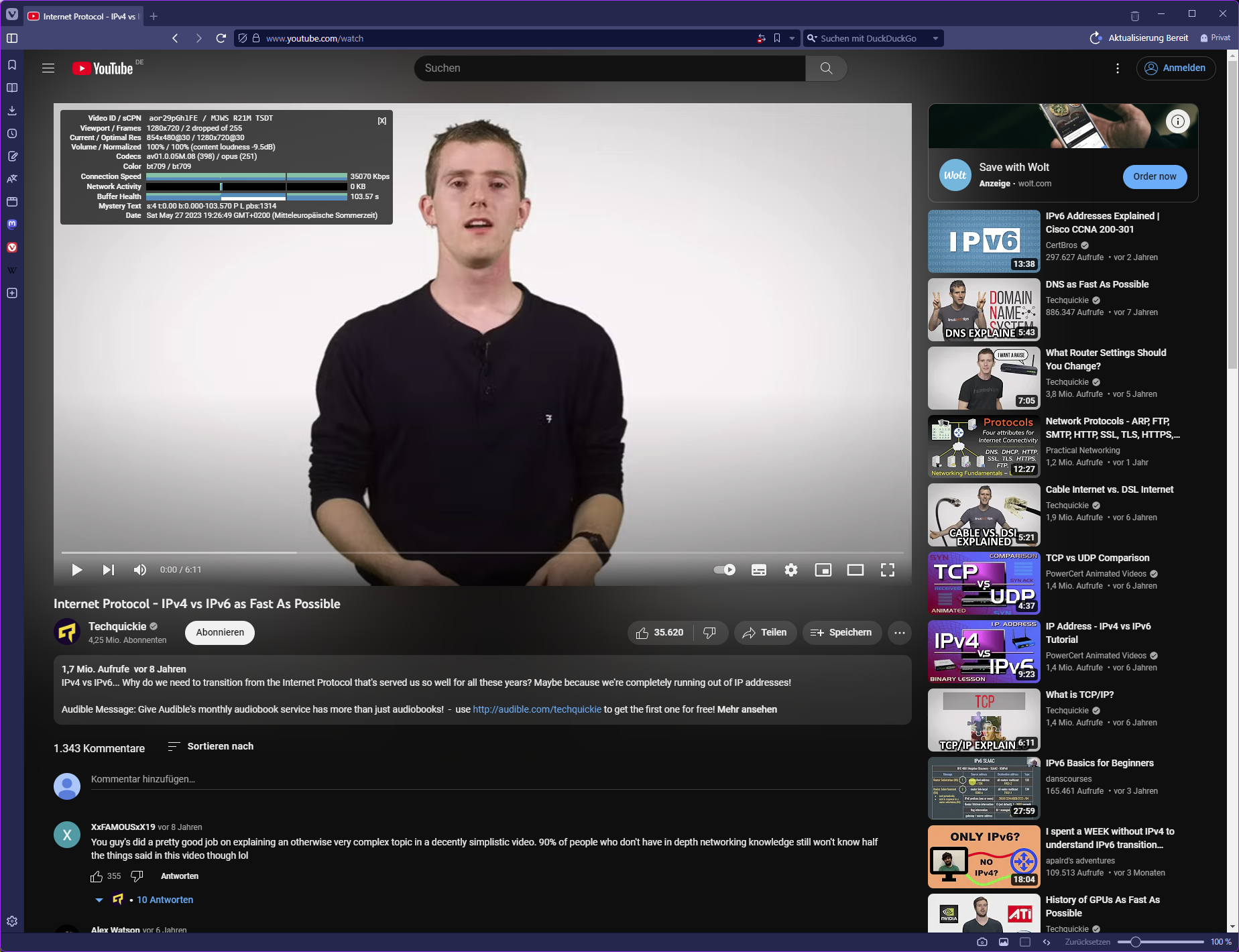Screen dimensions: 1239x952
Task: Click the YouTube search magnifier button
Action: click(x=826, y=68)
